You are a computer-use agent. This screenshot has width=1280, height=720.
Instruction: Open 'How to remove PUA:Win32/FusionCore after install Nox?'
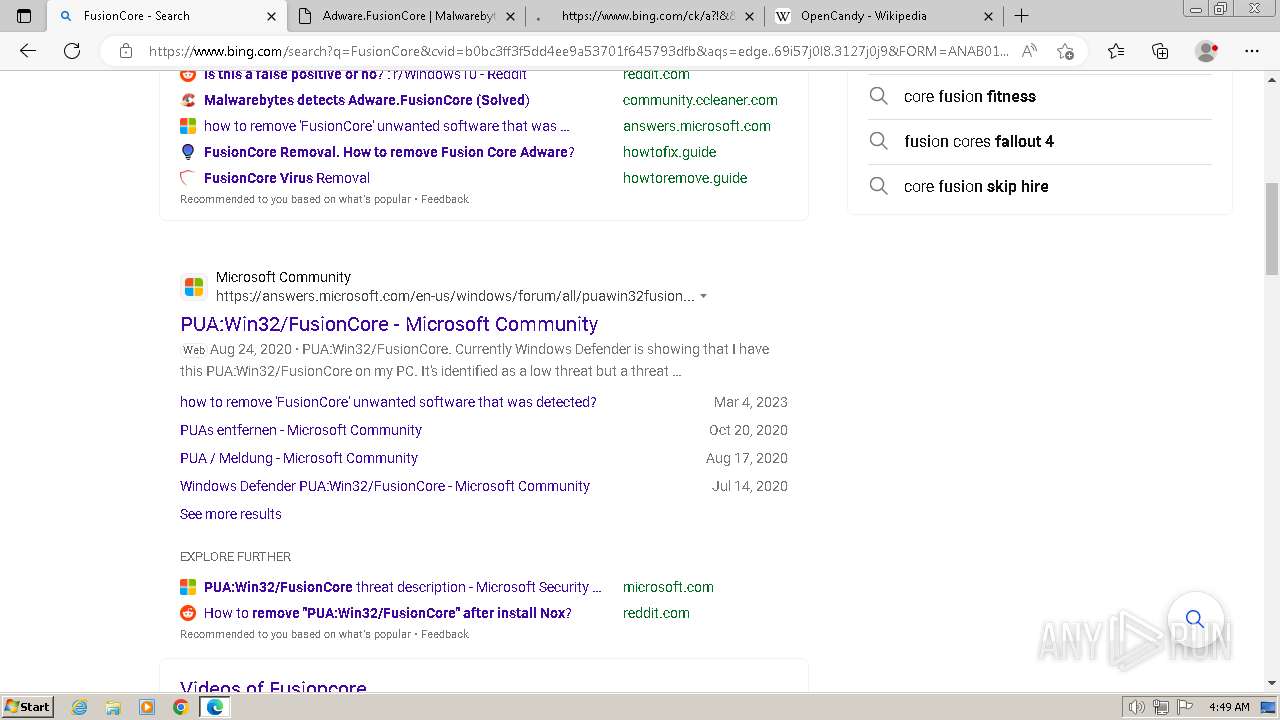tap(388, 613)
